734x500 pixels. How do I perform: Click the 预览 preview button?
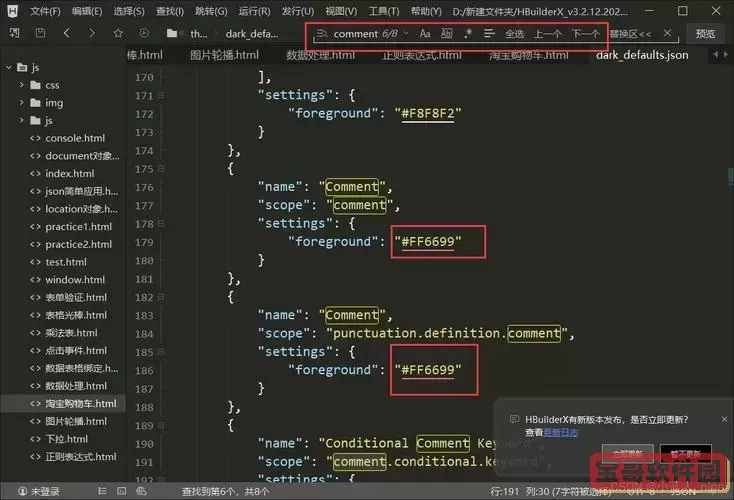coord(705,34)
